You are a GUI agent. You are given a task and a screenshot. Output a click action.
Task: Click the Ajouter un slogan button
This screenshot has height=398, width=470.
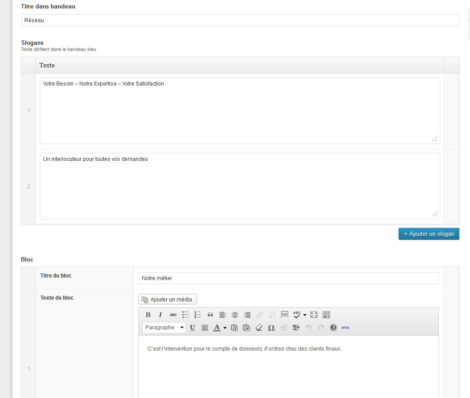click(x=429, y=234)
